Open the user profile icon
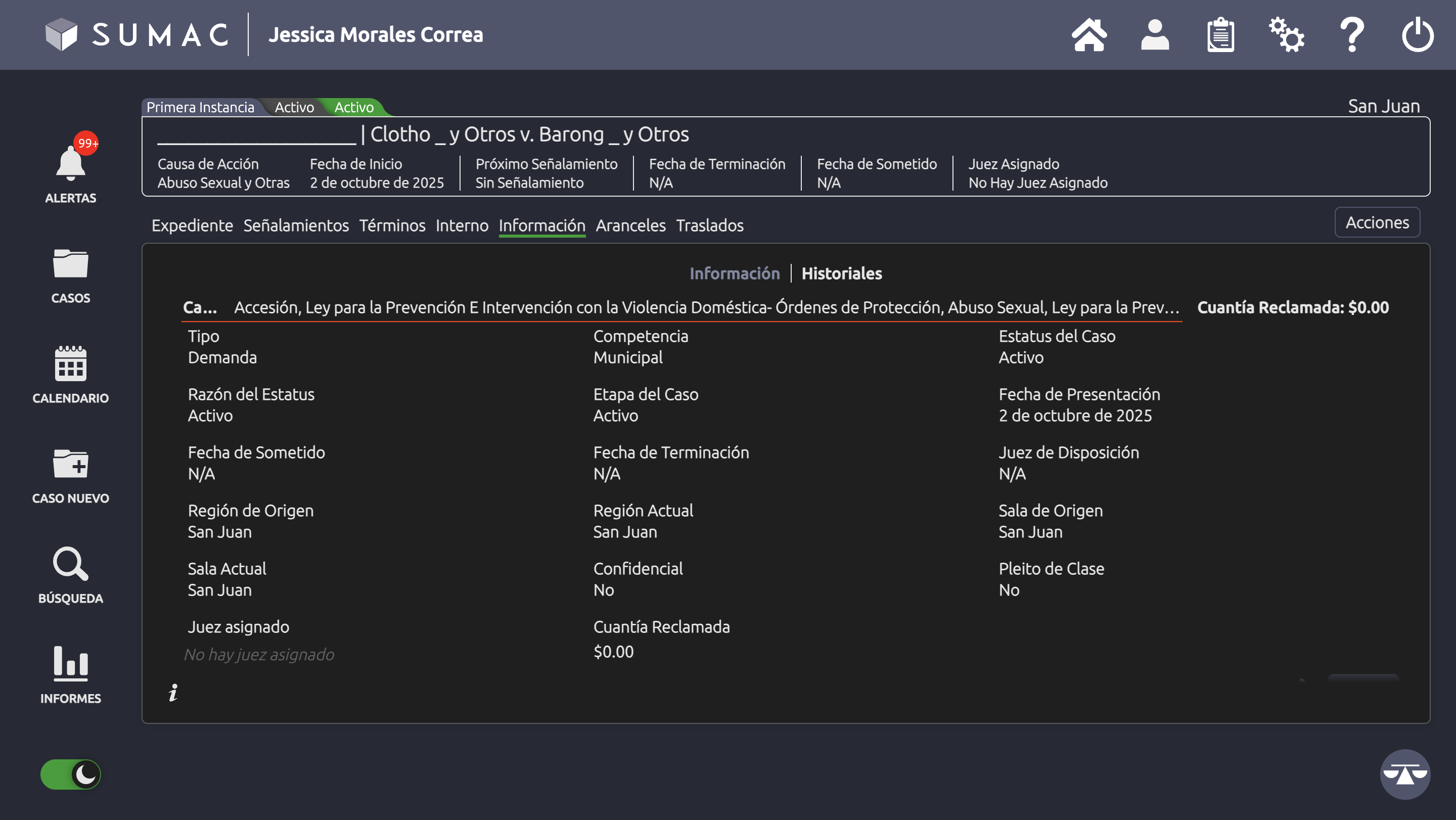Image resolution: width=1456 pixels, height=820 pixels. (1155, 35)
